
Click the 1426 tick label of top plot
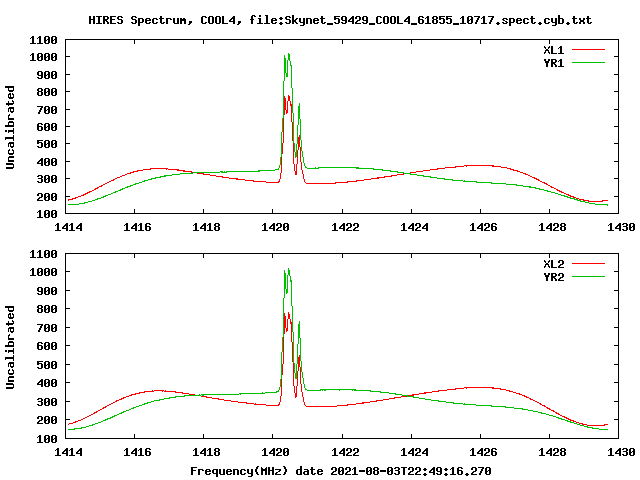pyautogui.click(x=483, y=227)
